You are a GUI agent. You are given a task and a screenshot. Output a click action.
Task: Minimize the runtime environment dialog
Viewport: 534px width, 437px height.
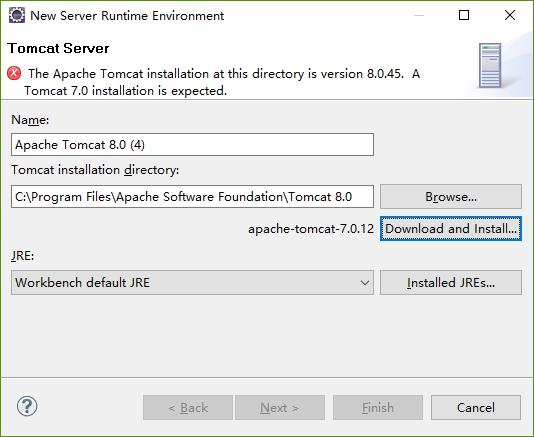click(x=419, y=15)
